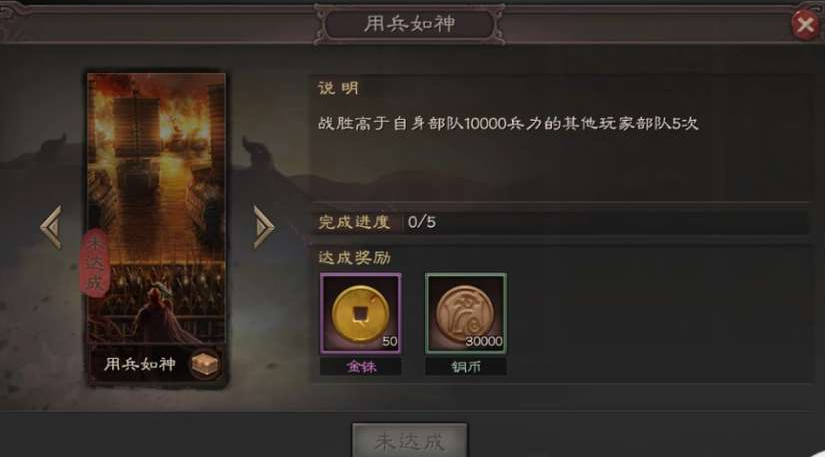Image resolution: width=825 pixels, height=457 pixels.
Task: Click the greyed 未达成 button at bottom
Action: pos(409,441)
